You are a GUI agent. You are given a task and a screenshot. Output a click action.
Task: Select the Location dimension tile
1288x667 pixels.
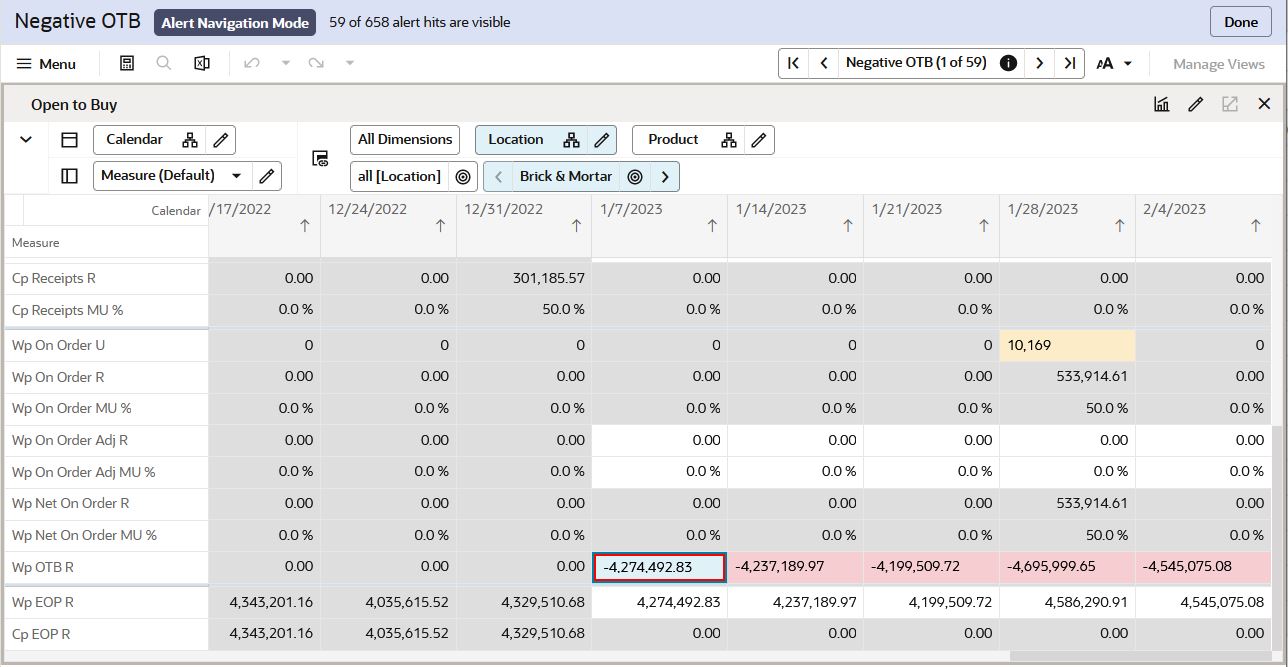point(516,140)
